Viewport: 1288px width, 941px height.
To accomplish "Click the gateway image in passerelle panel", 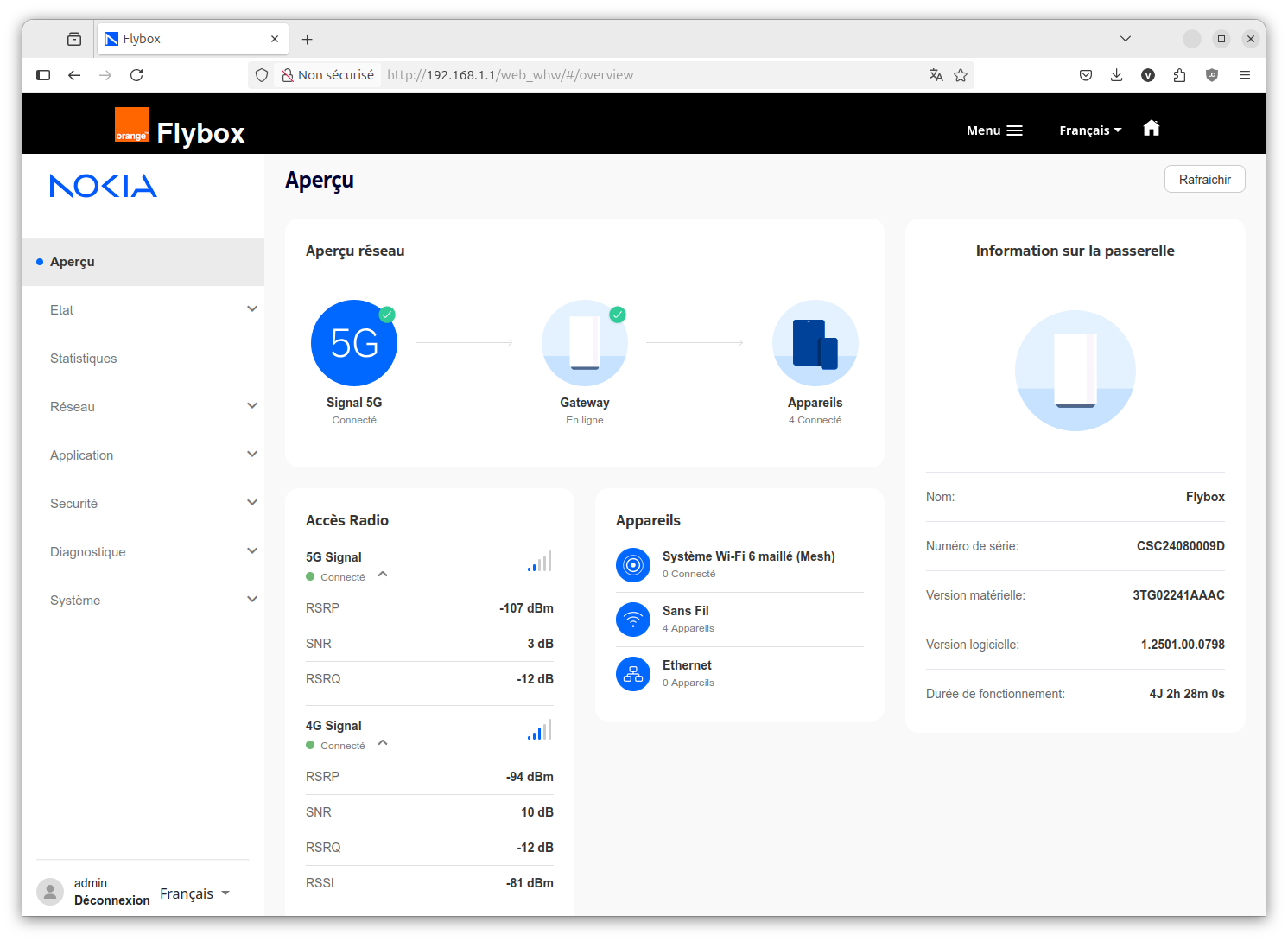I will [1075, 371].
